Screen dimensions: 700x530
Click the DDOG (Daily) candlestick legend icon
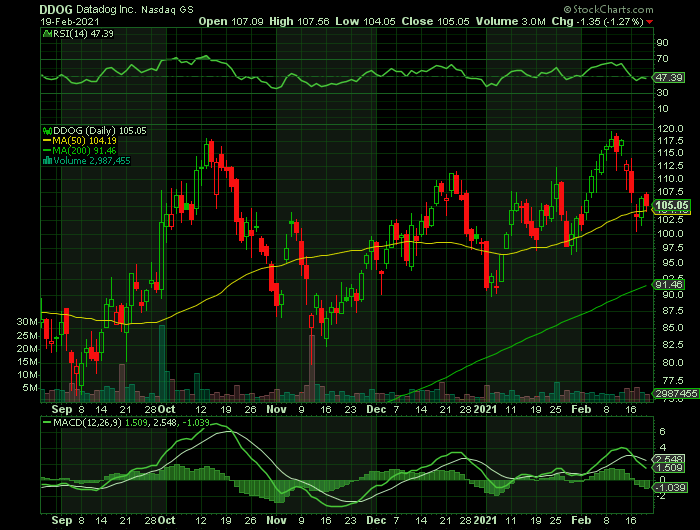[46, 130]
